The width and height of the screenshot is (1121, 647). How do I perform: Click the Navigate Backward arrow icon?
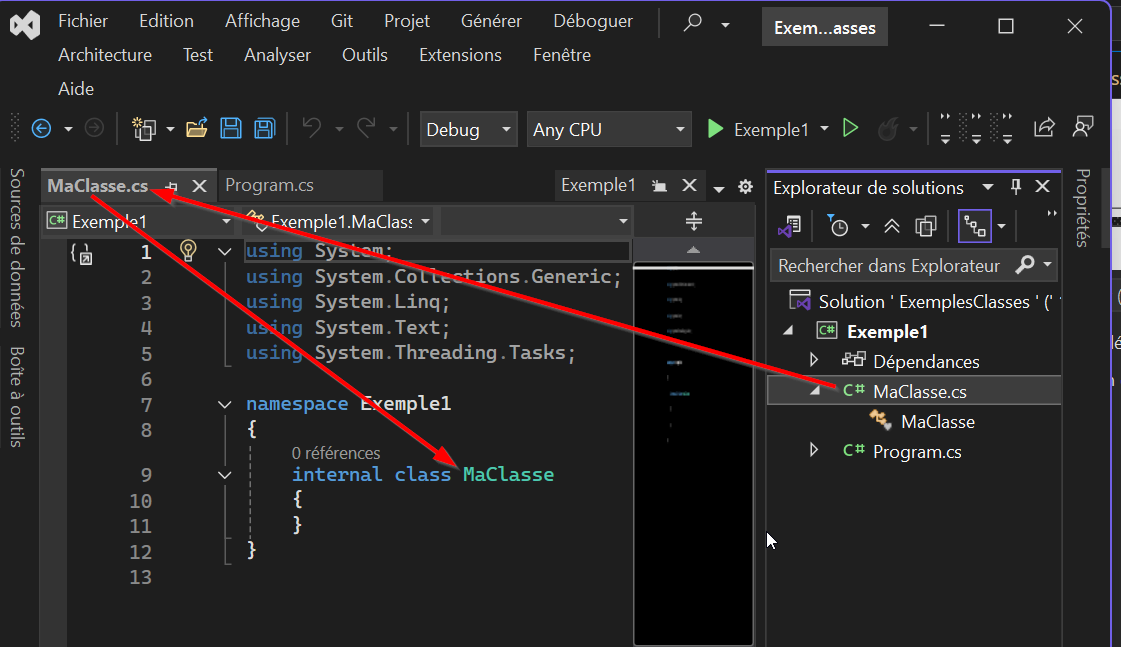coord(41,128)
